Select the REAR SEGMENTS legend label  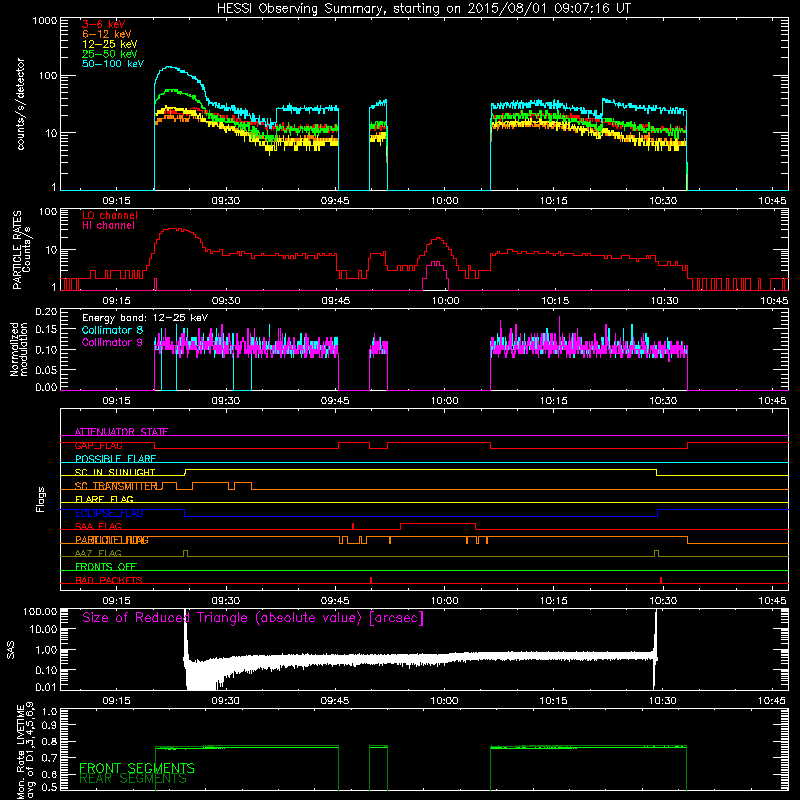[133, 779]
